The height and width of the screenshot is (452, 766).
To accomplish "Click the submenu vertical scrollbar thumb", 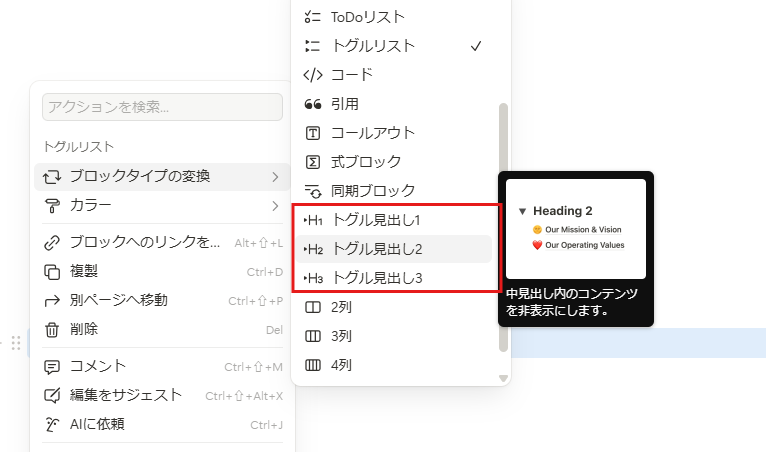I will (503, 227).
